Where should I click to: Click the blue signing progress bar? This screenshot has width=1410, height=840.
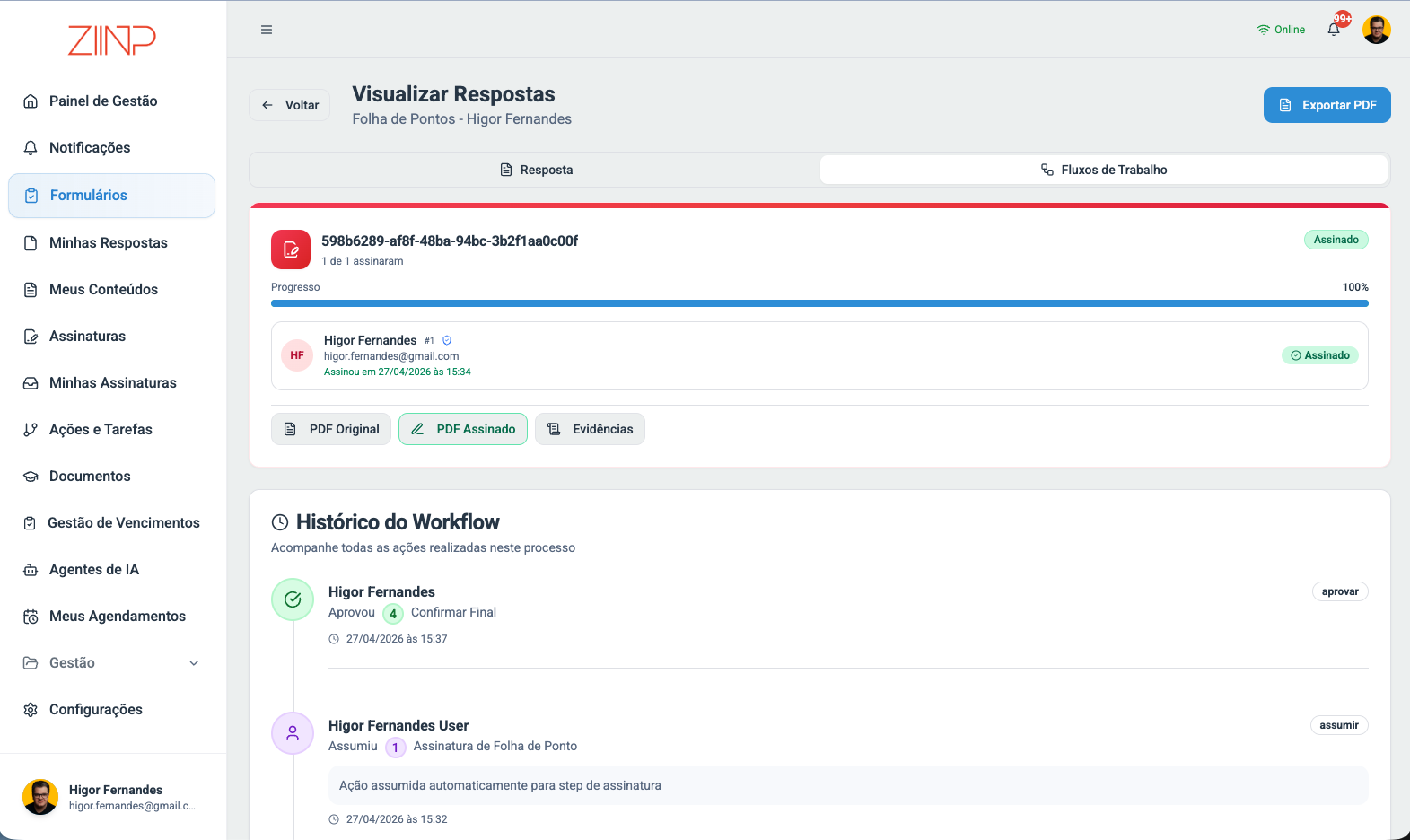point(819,303)
